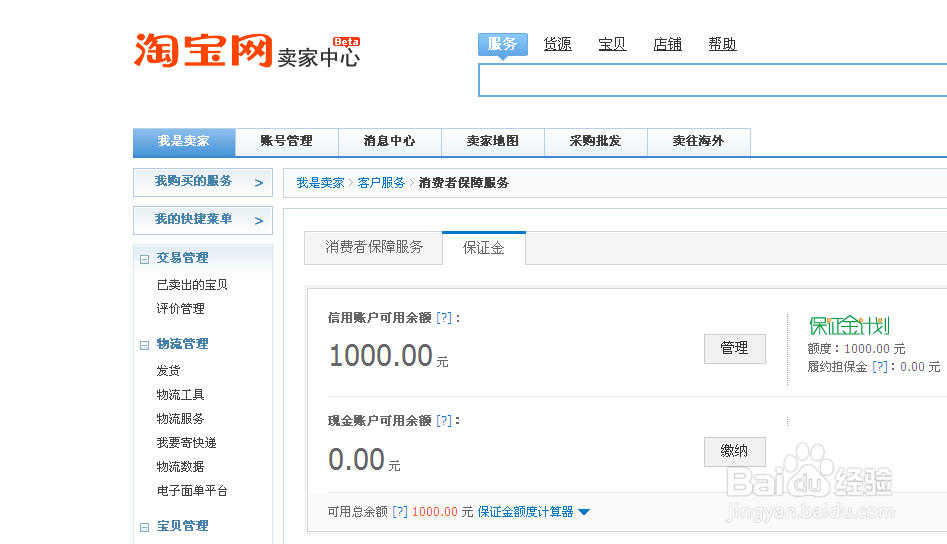Open 已卖出的宝贝 in sidebar
The image size is (947, 544).
click(192, 285)
